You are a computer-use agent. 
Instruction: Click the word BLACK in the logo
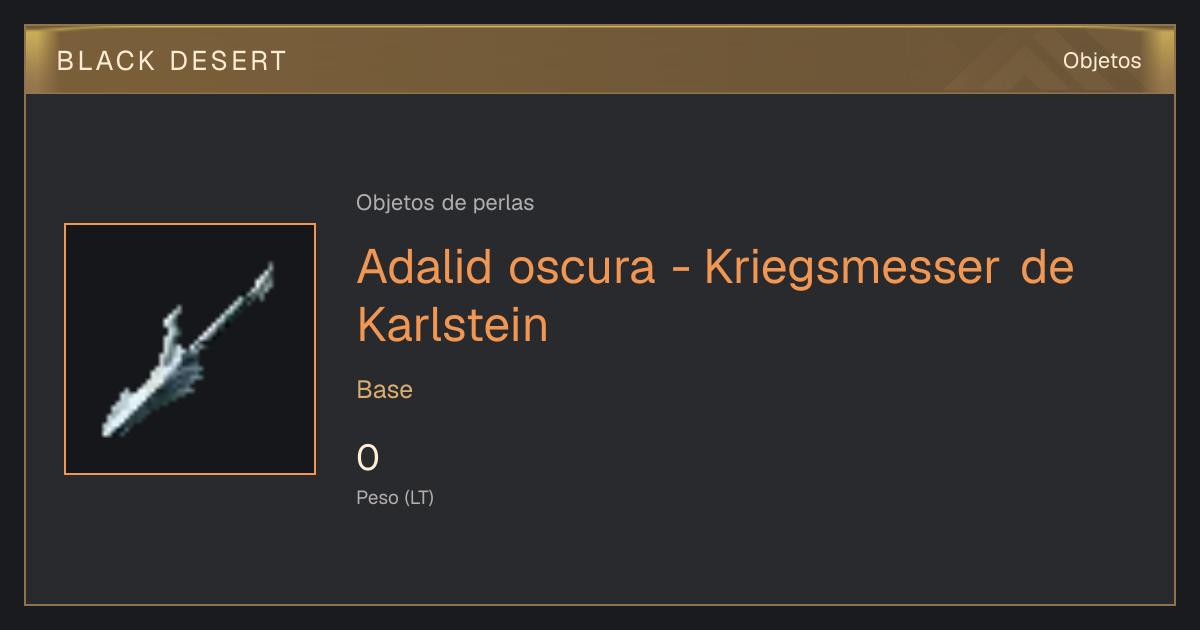tap(107, 61)
